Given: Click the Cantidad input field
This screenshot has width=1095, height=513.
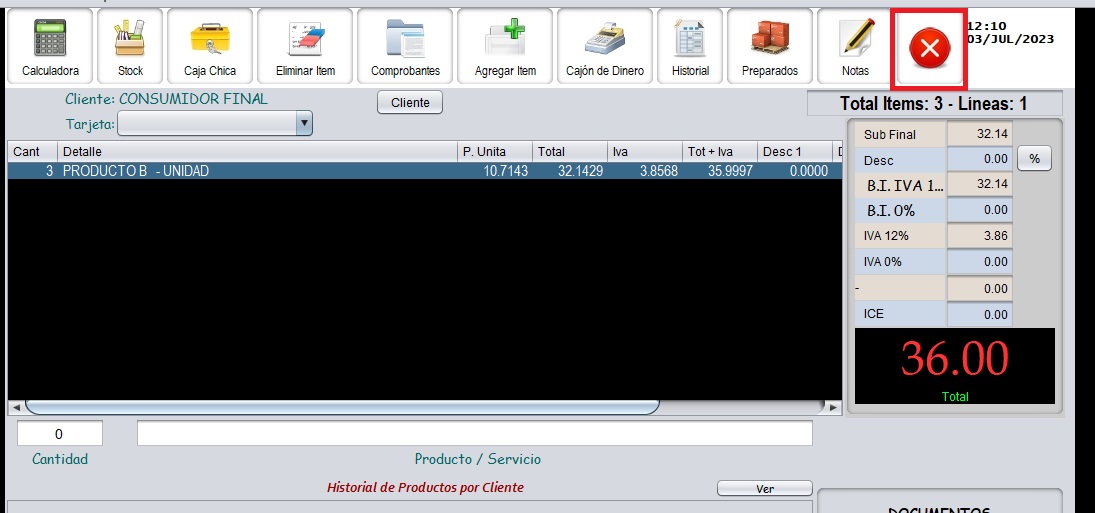Looking at the screenshot, I should [60, 434].
